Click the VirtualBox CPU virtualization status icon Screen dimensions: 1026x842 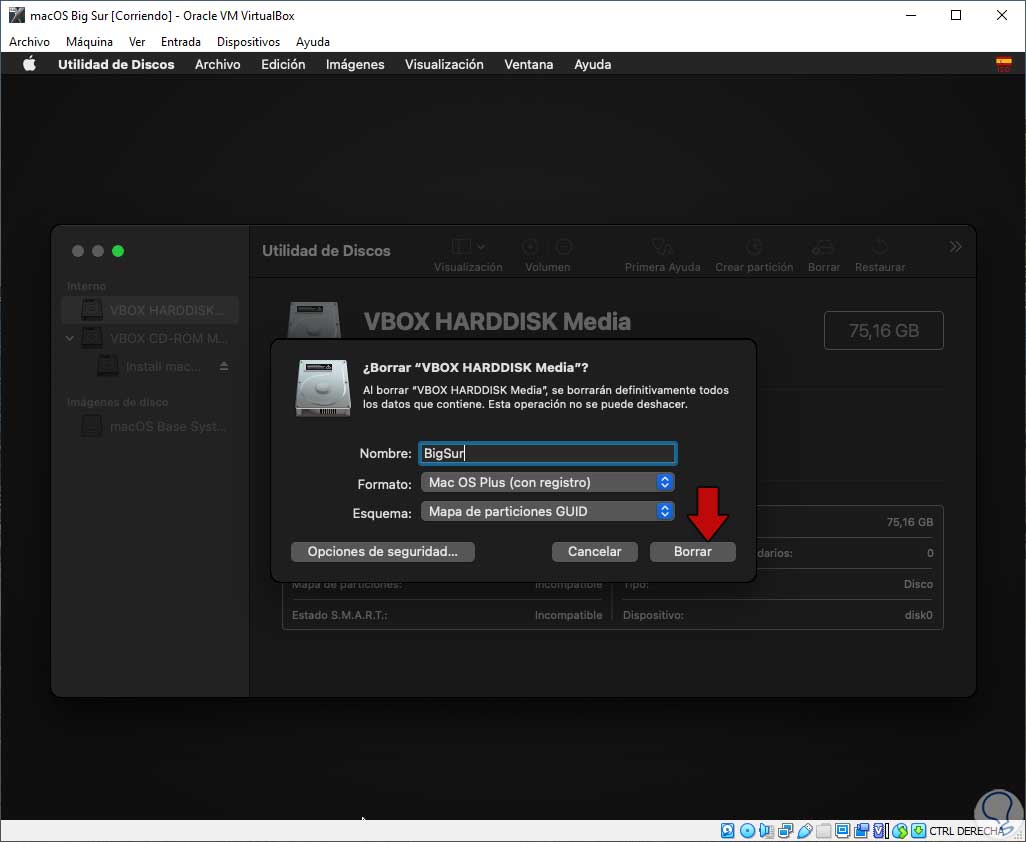click(880, 831)
